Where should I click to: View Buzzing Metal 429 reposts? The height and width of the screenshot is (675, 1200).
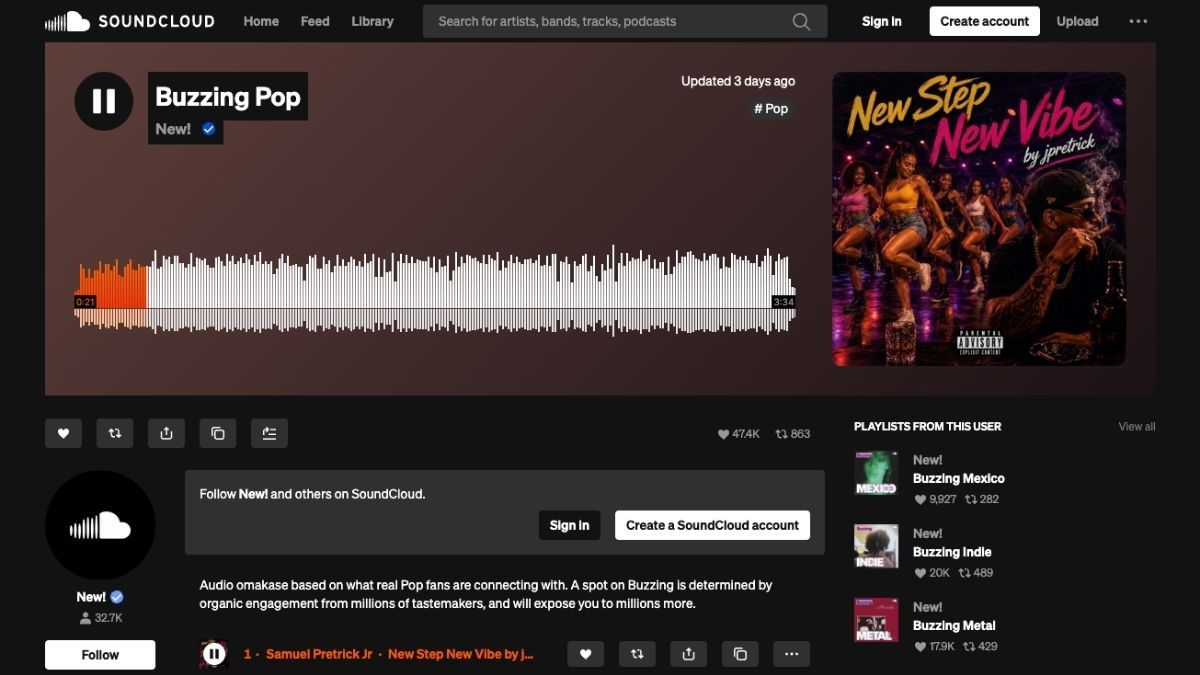point(980,647)
